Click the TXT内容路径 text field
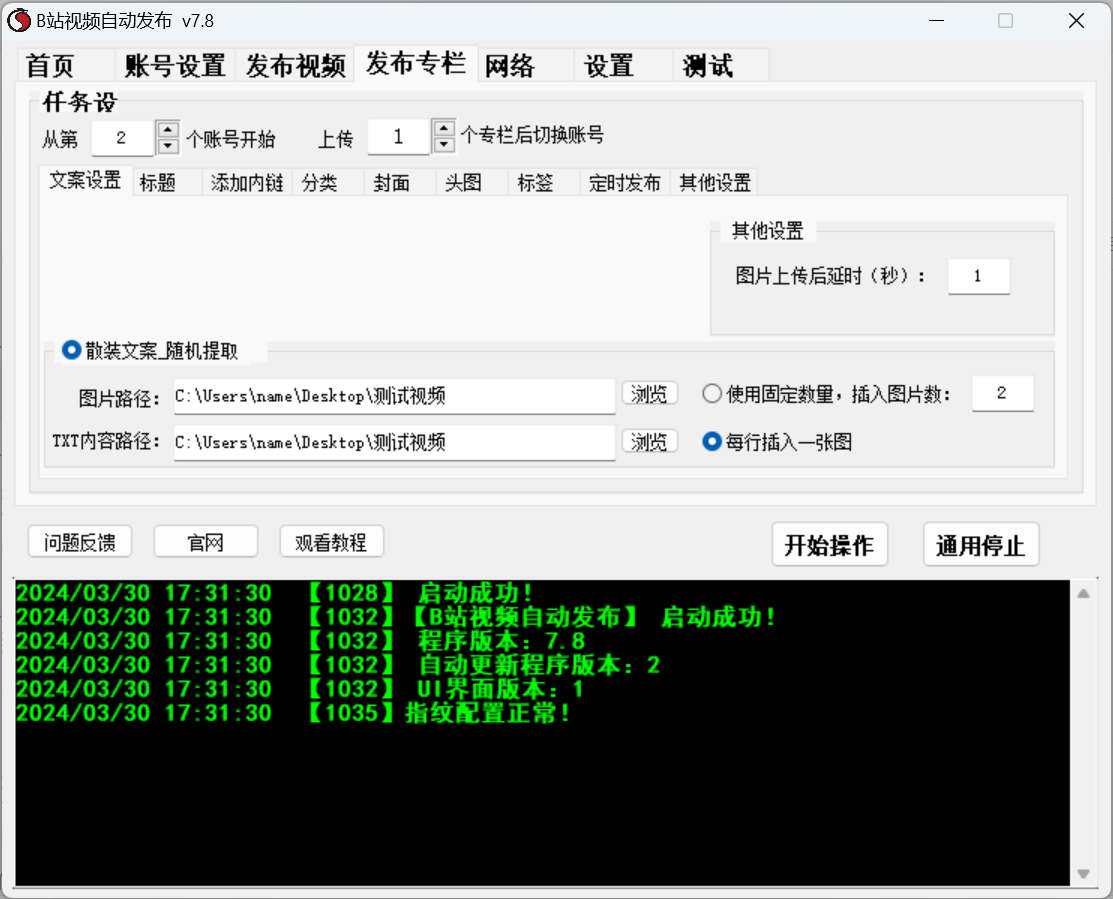The height and width of the screenshot is (899, 1113). (x=394, y=443)
